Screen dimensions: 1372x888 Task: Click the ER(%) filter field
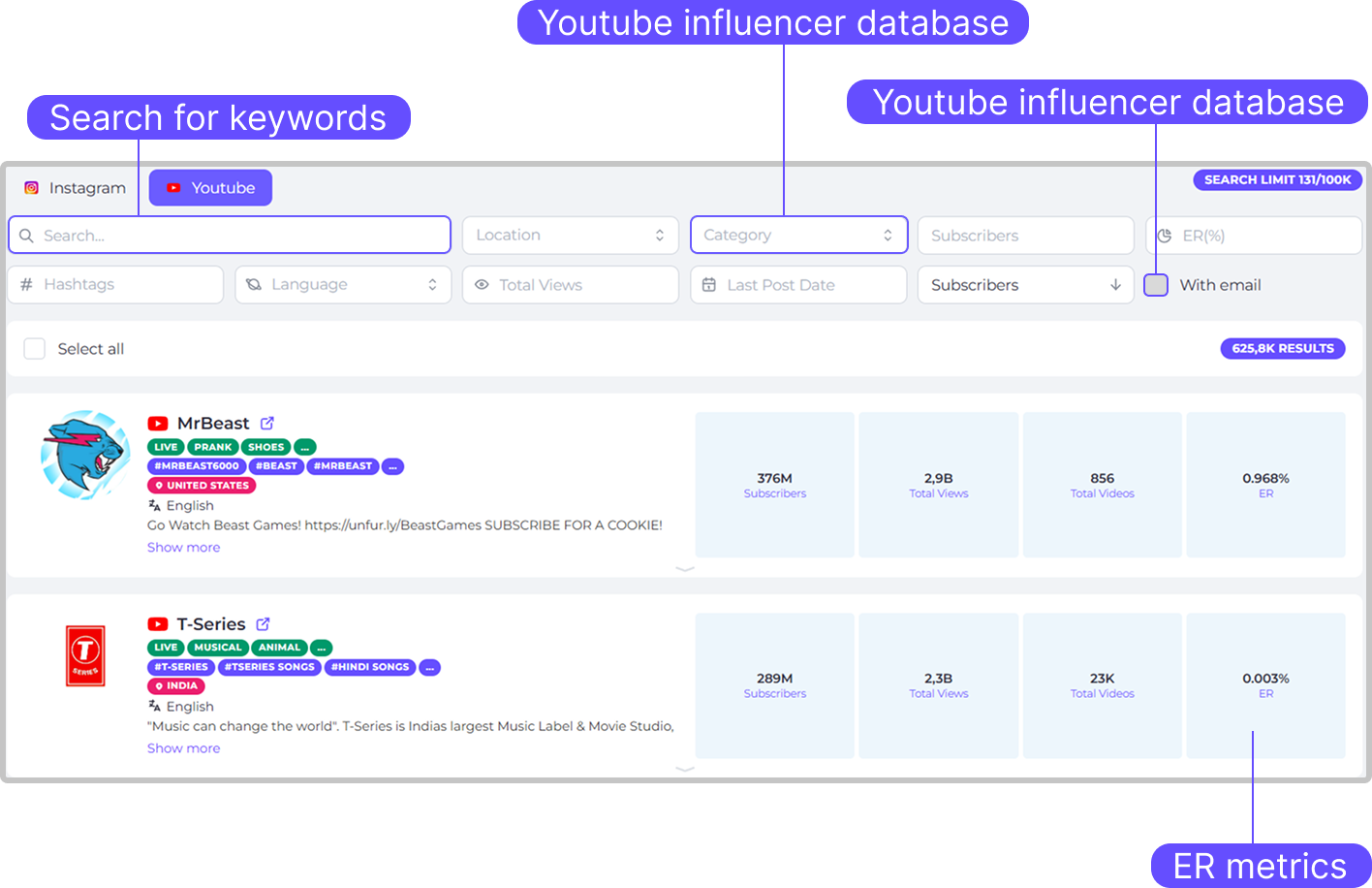pos(1254,236)
